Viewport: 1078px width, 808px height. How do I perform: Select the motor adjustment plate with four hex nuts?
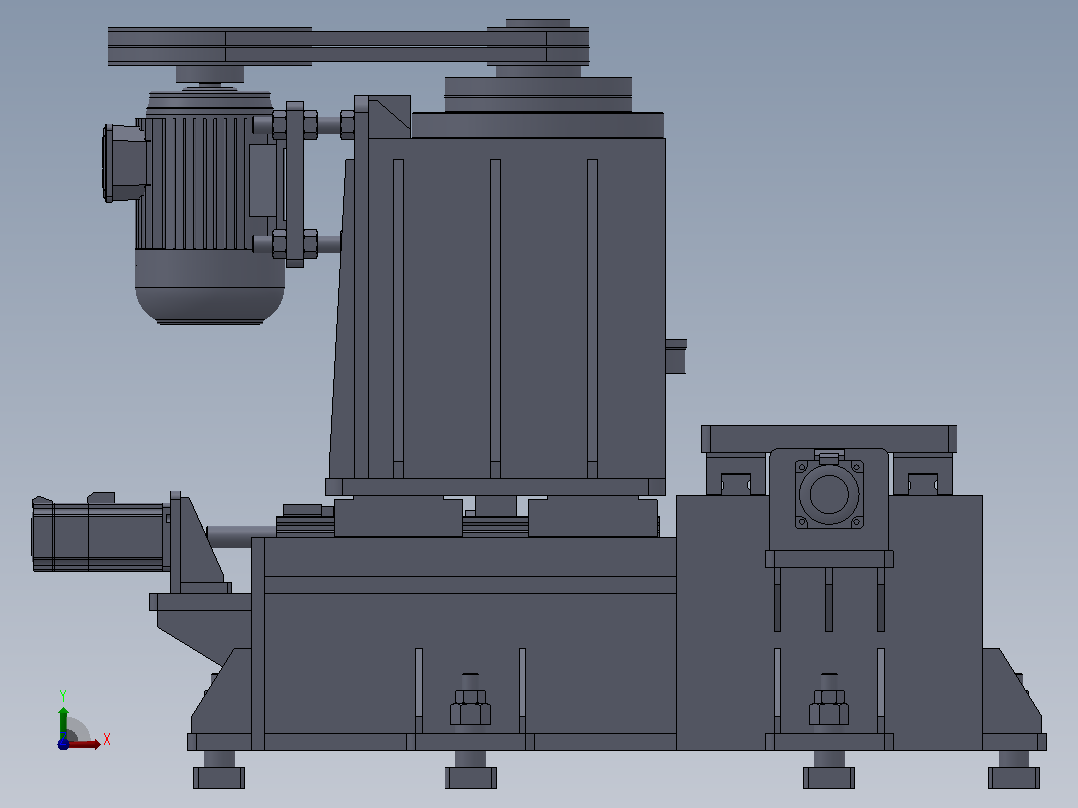[x=295, y=184]
